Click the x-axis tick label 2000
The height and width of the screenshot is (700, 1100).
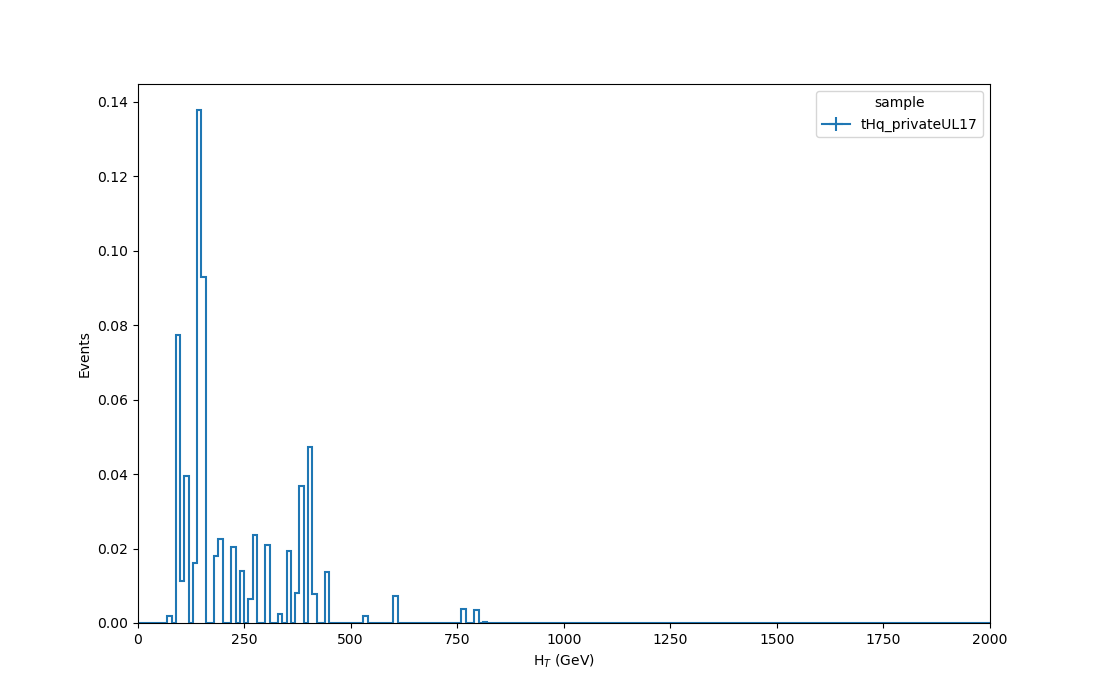coord(990,639)
